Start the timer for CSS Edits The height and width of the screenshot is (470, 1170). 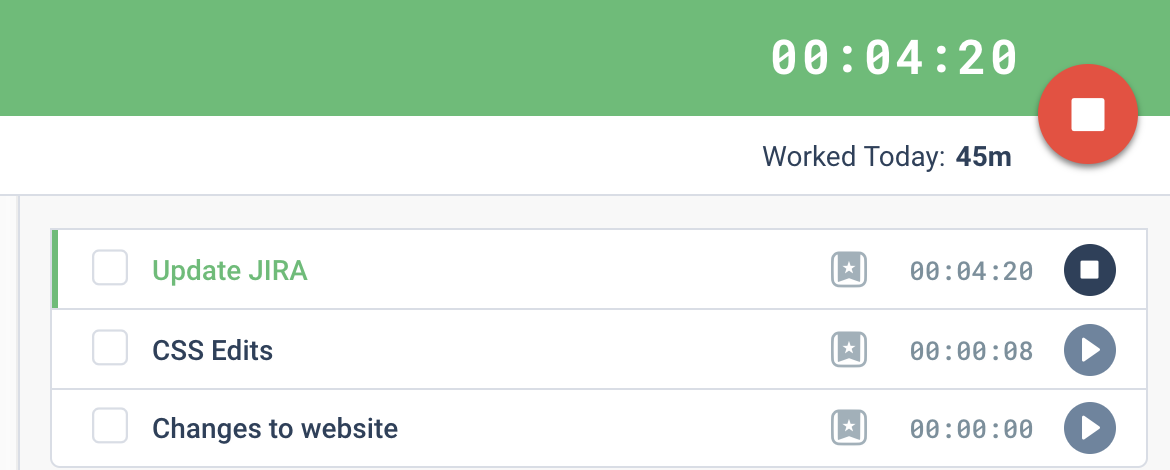[1089, 350]
